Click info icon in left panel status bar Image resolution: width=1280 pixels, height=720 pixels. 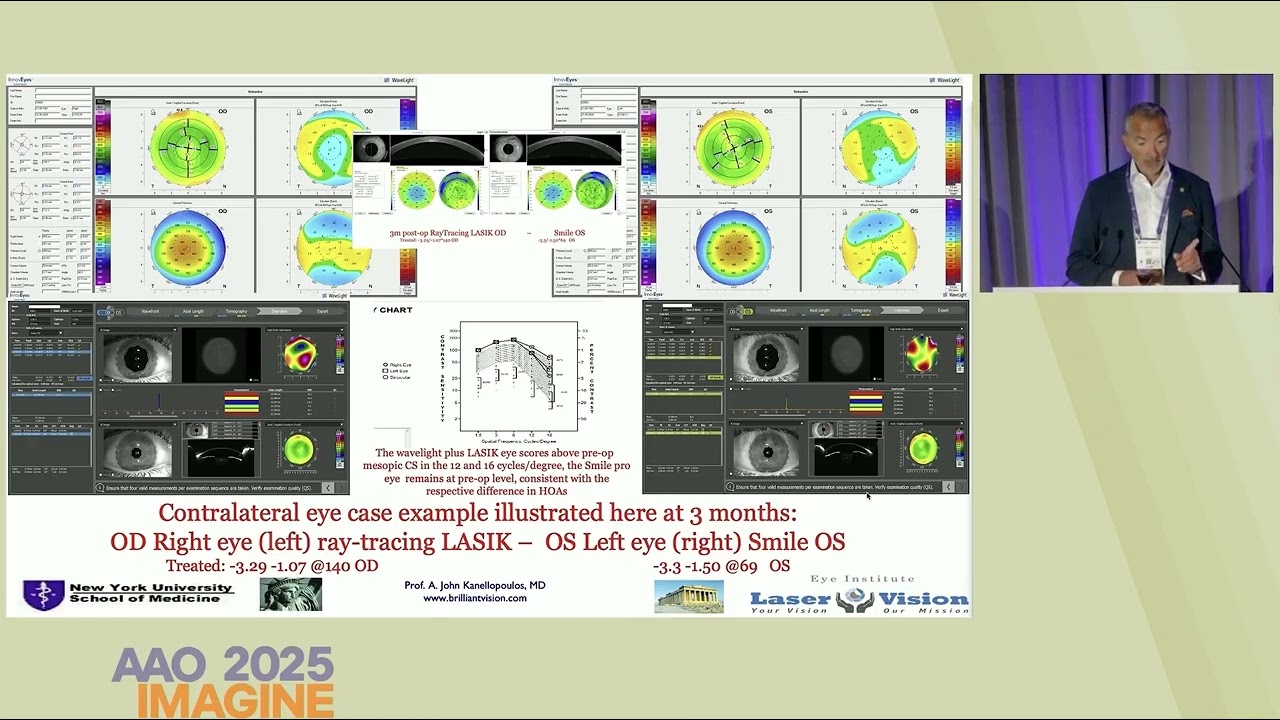[100, 488]
